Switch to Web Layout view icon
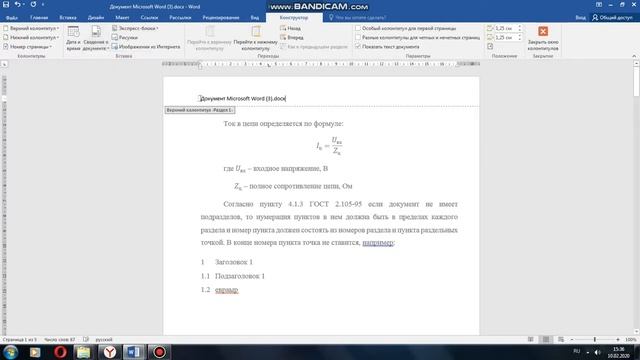 [561, 340]
